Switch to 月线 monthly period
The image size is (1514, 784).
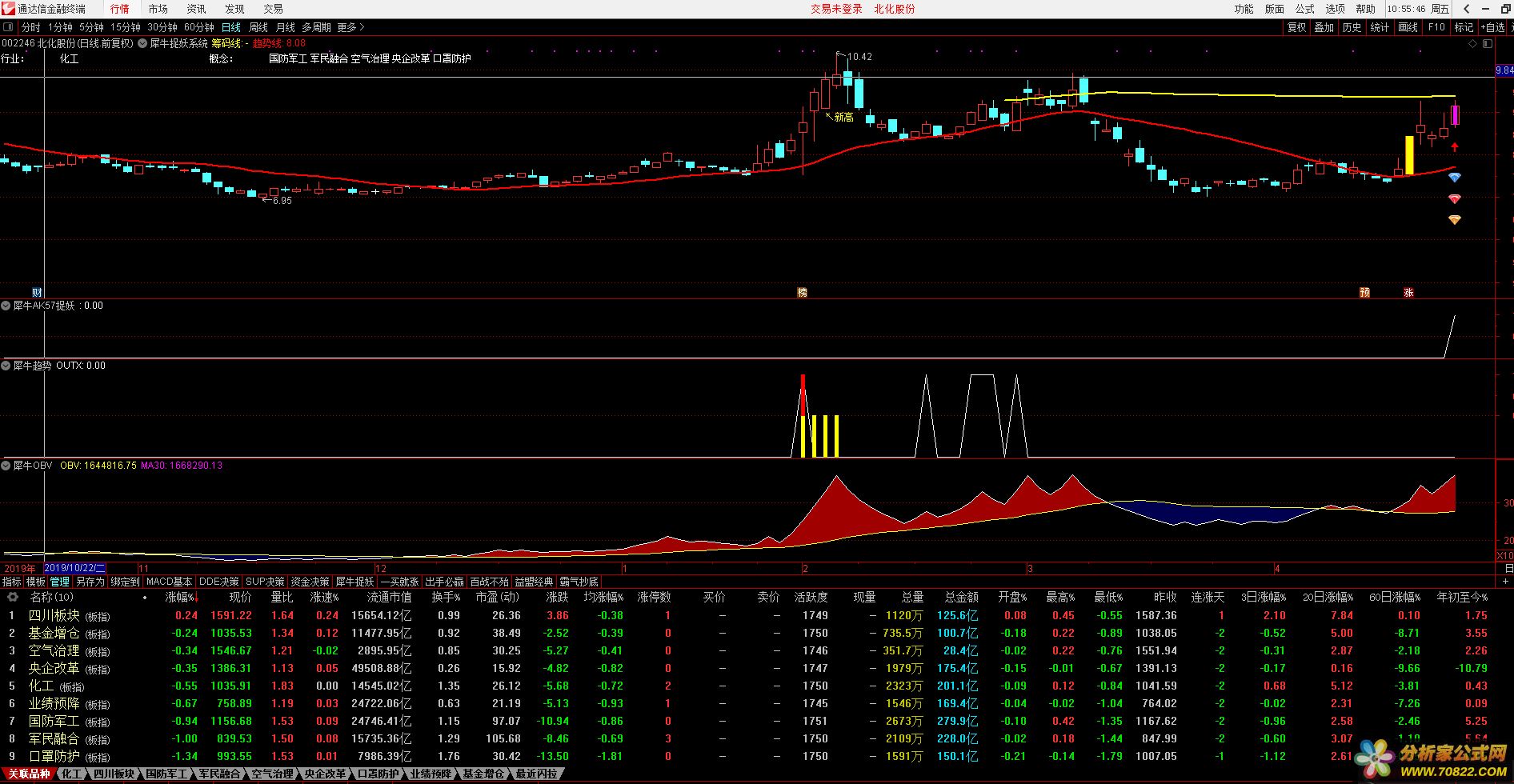(286, 27)
